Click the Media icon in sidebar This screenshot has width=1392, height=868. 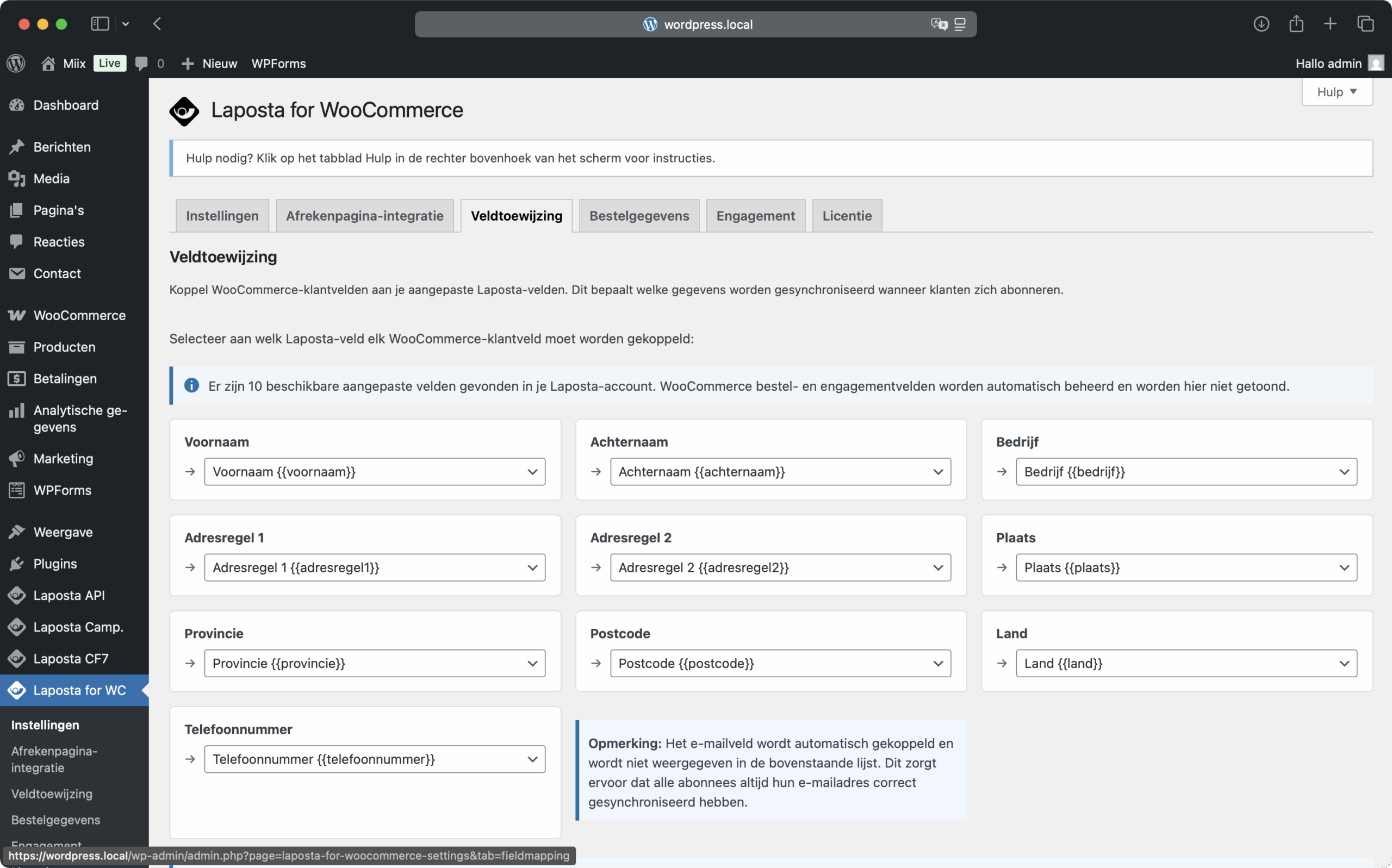pyautogui.click(x=17, y=178)
